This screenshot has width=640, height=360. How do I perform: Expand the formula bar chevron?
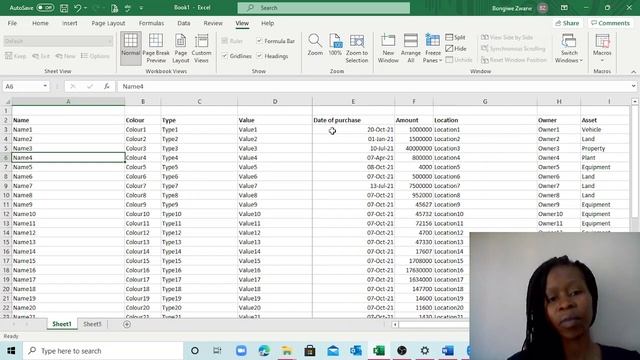[633, 86]
